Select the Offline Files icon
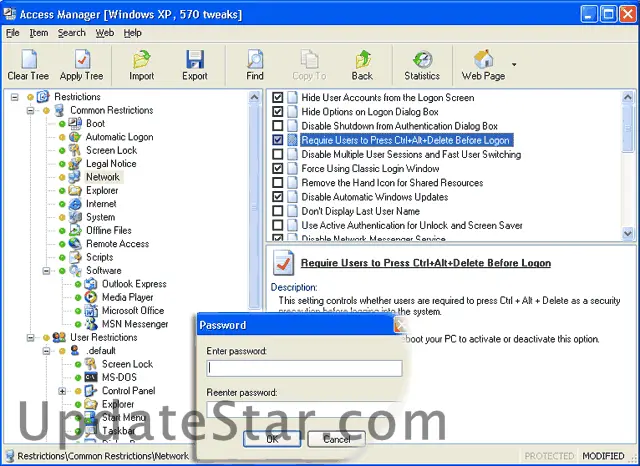Screen dimensions: 640x466 75,230
